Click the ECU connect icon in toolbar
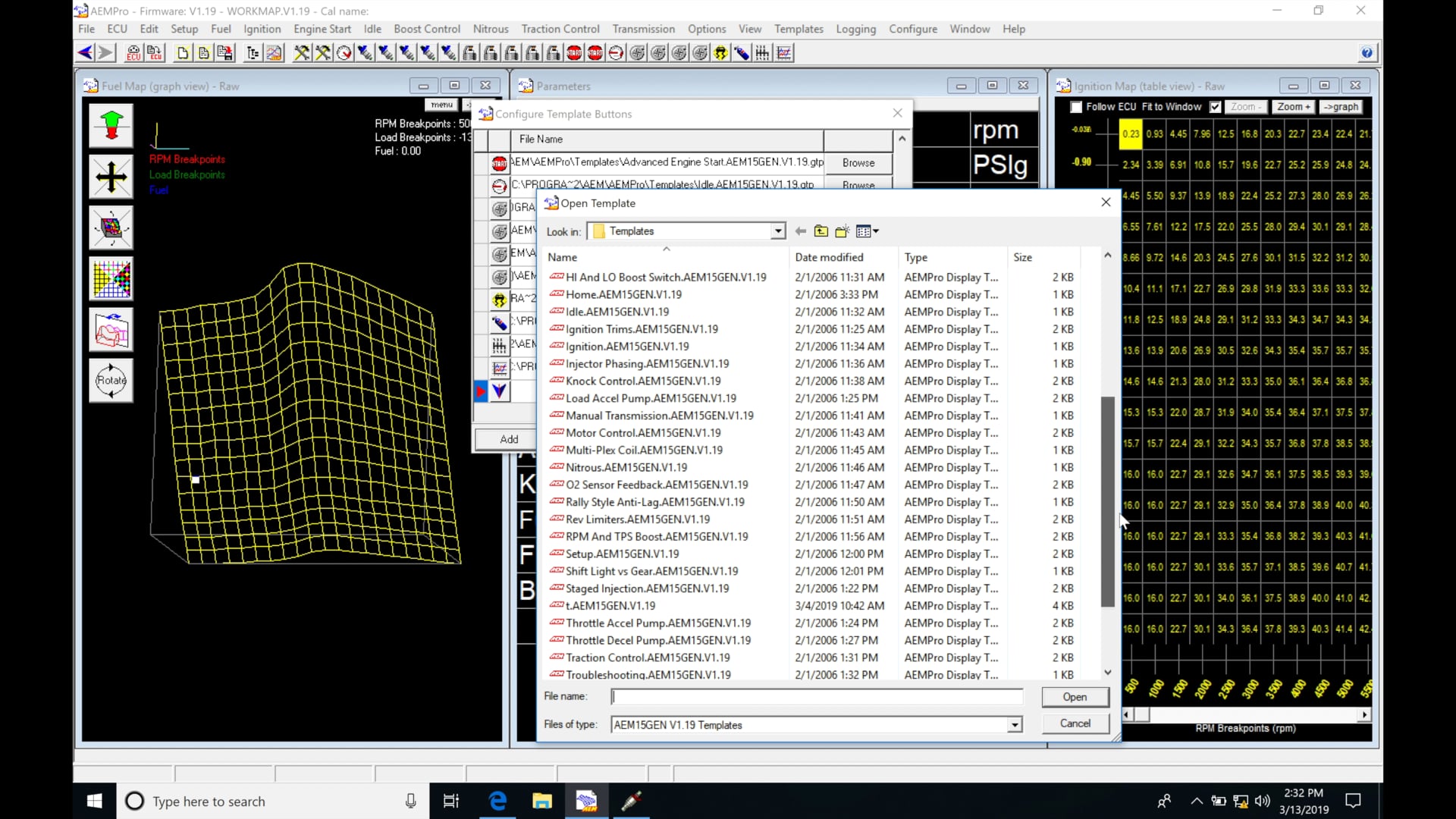Screen dimensions: 1456x819 coord(133,53)
